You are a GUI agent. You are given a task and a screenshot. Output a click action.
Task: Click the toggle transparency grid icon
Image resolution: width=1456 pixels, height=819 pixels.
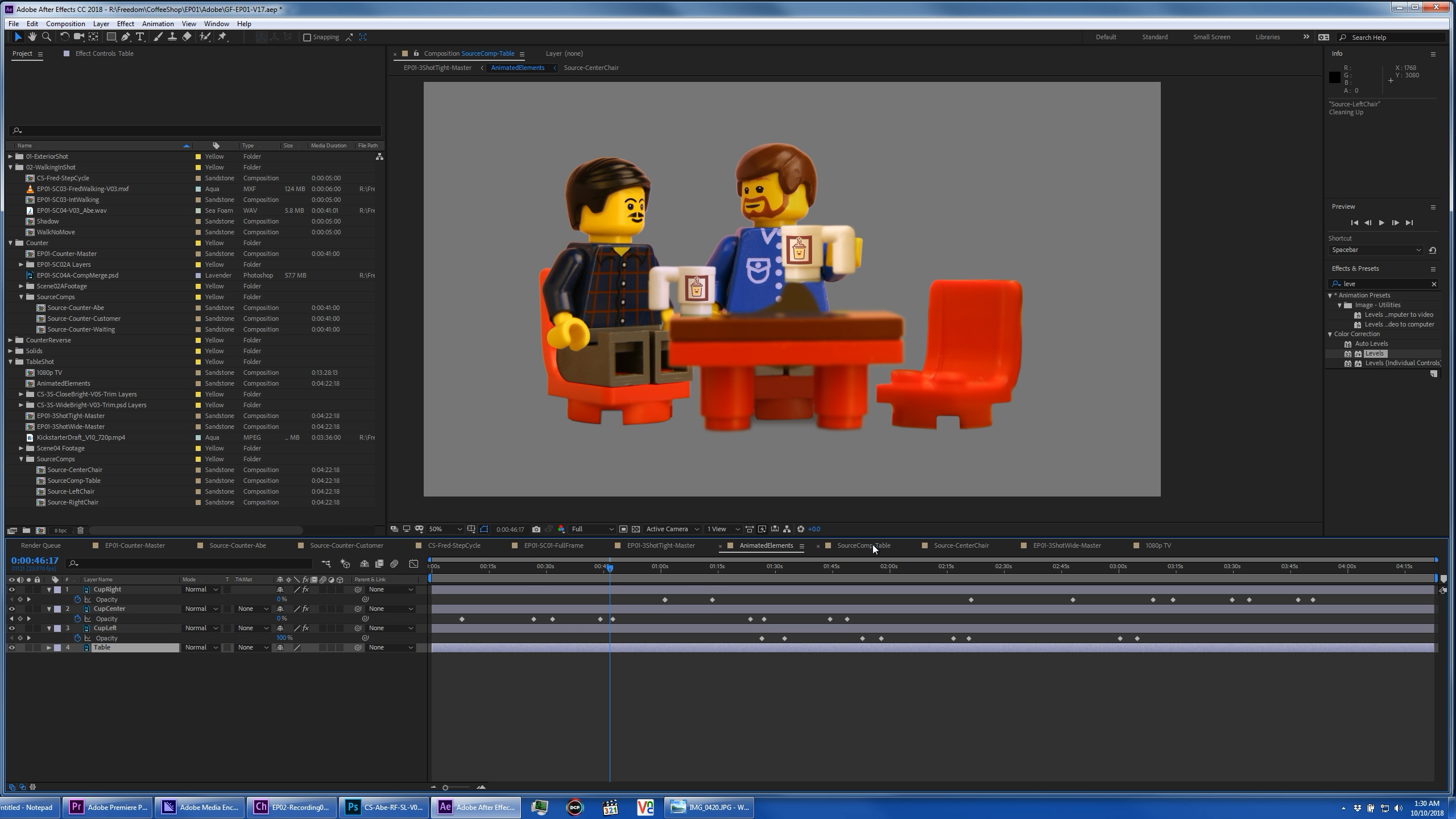[636, 530]
